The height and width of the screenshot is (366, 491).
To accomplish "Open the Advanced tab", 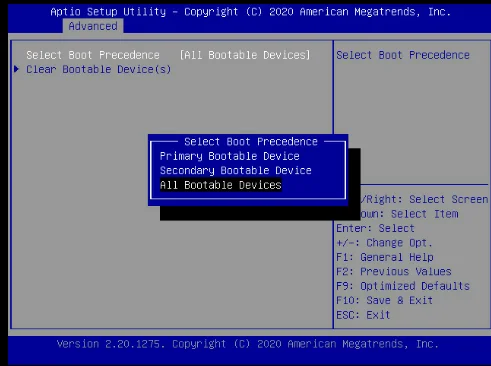I will pyautogui.click(x=93, y=26).
